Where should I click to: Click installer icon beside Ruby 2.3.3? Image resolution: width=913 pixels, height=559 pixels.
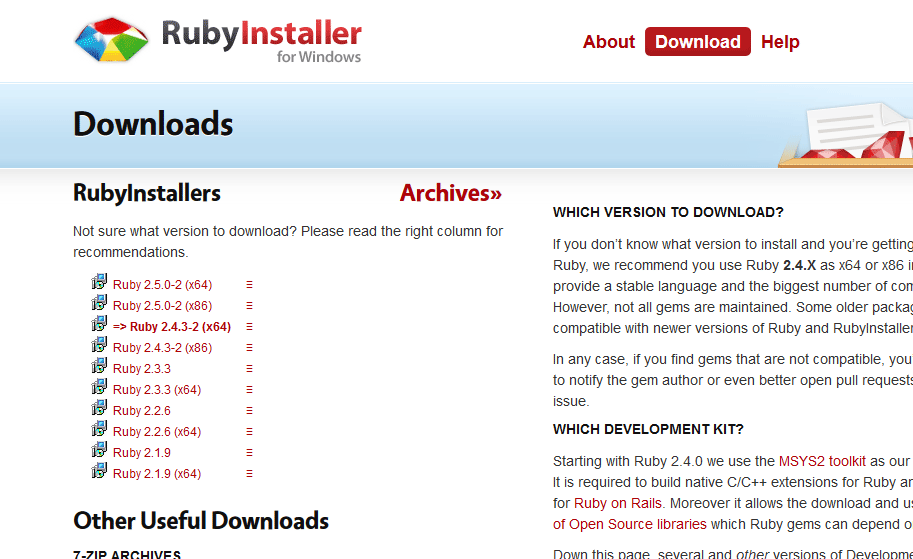[x=99, y=366]
